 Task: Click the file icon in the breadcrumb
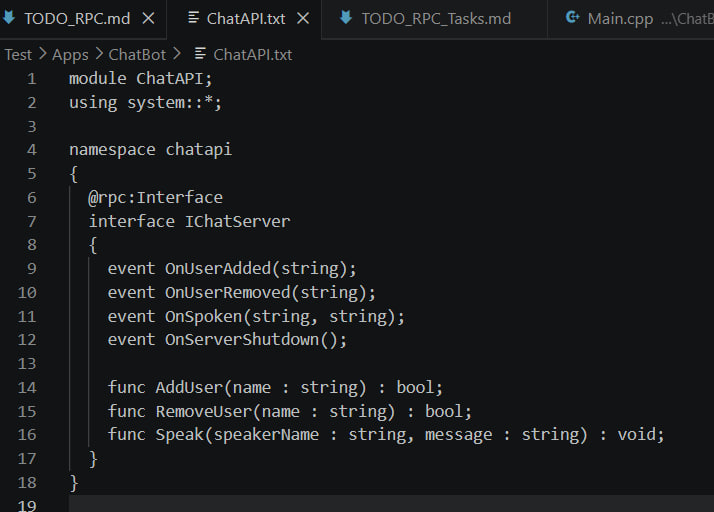click(x=200, y=54)
